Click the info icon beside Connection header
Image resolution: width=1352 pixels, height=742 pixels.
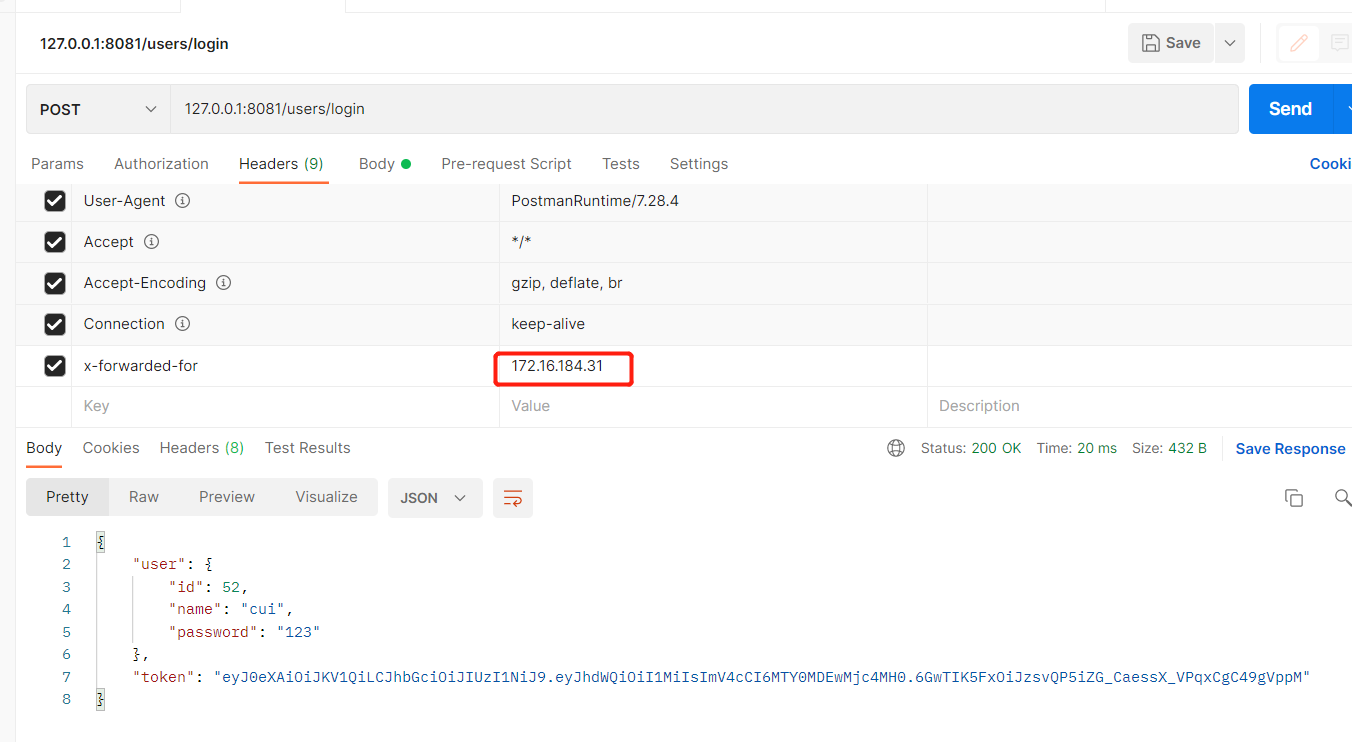click(182, 323)
